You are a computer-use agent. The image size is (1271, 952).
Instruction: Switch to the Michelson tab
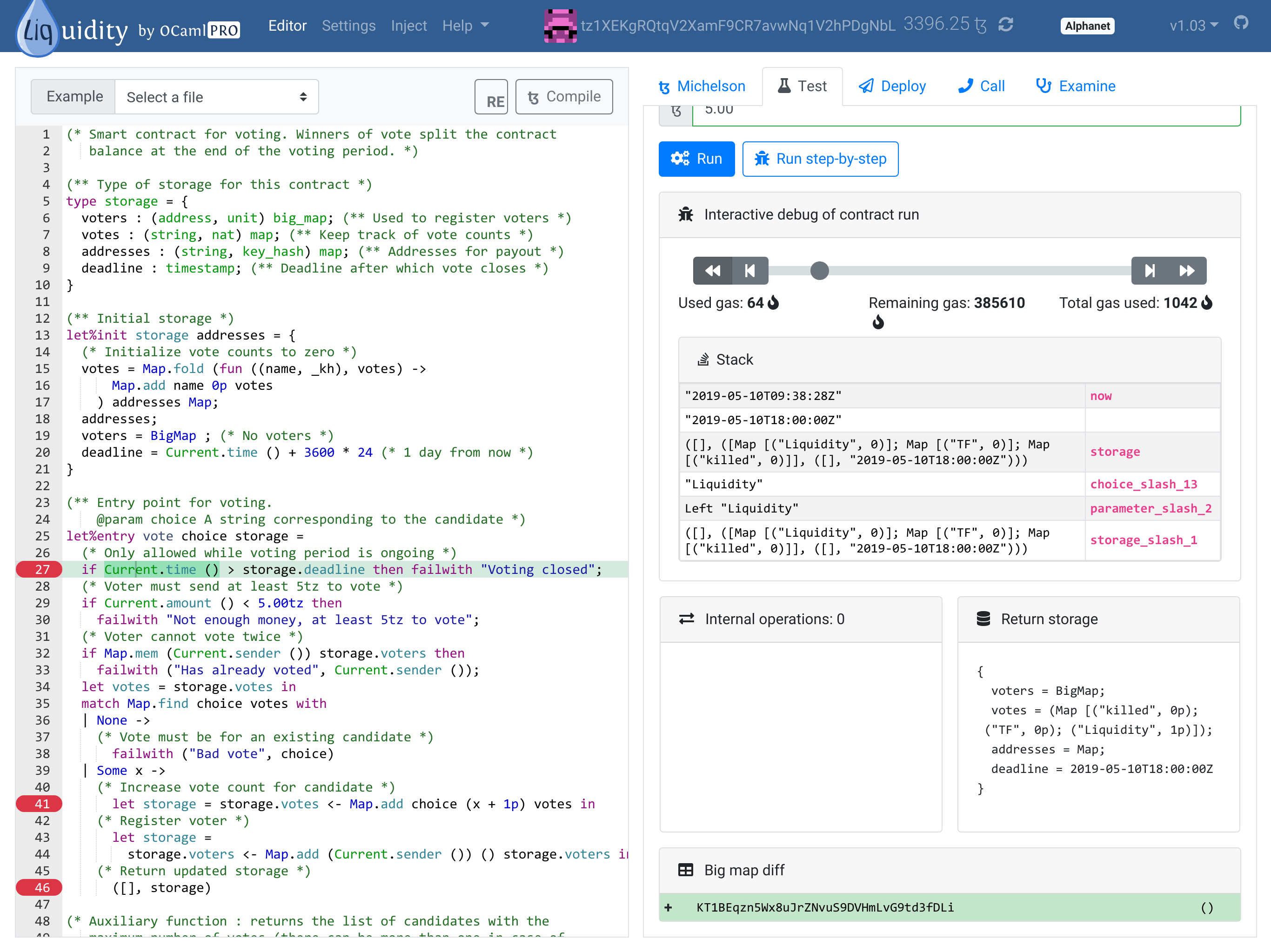point(702,86)
